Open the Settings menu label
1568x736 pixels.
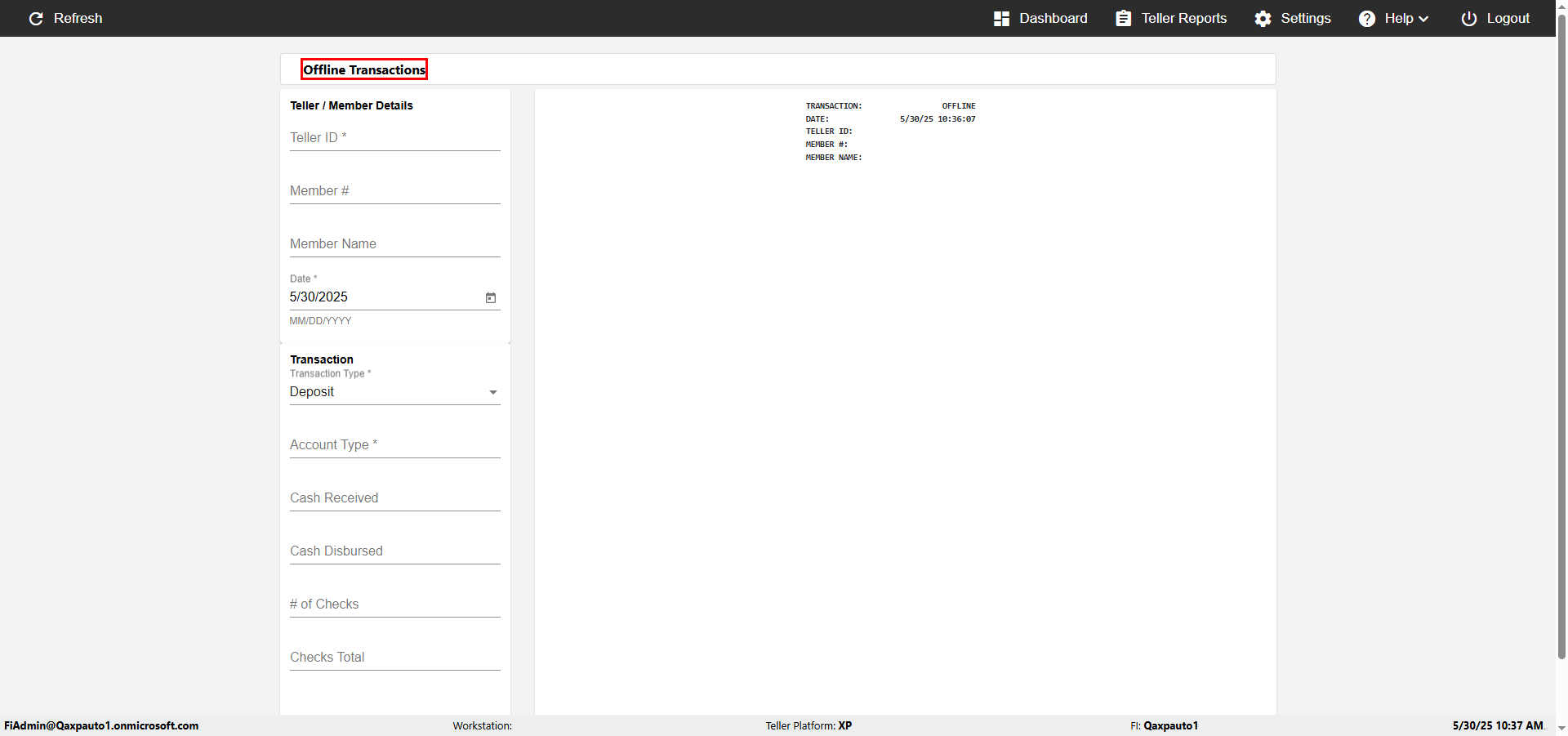tap(1305, 18)
